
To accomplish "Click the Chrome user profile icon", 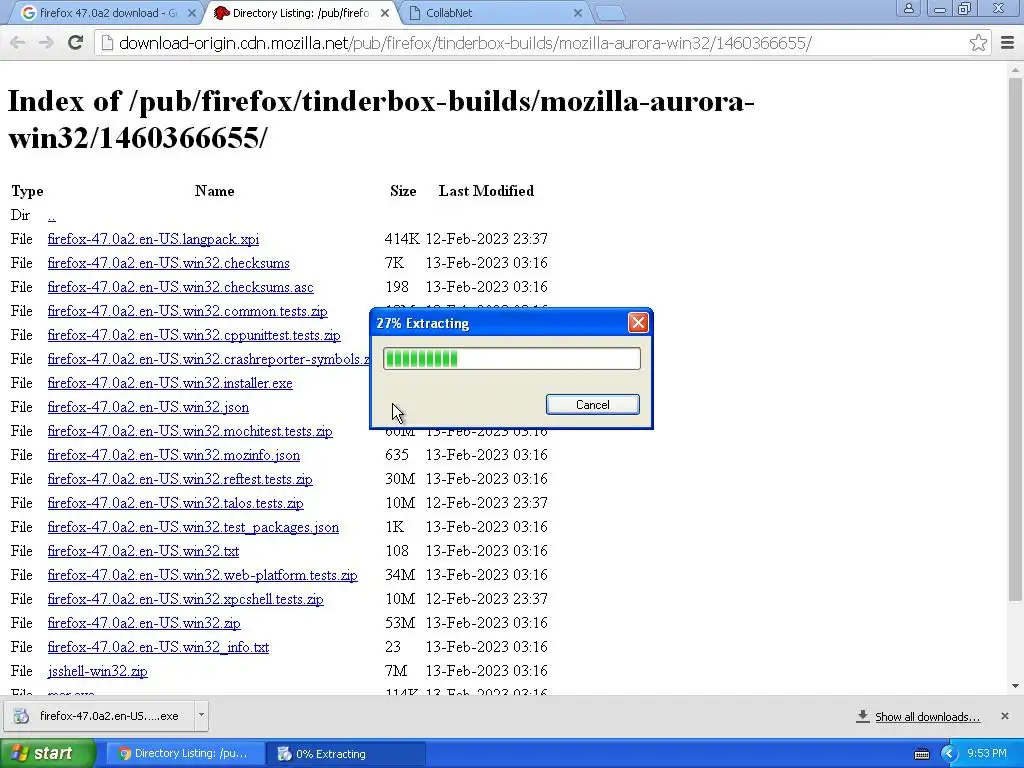I will (x=908, y=8).
